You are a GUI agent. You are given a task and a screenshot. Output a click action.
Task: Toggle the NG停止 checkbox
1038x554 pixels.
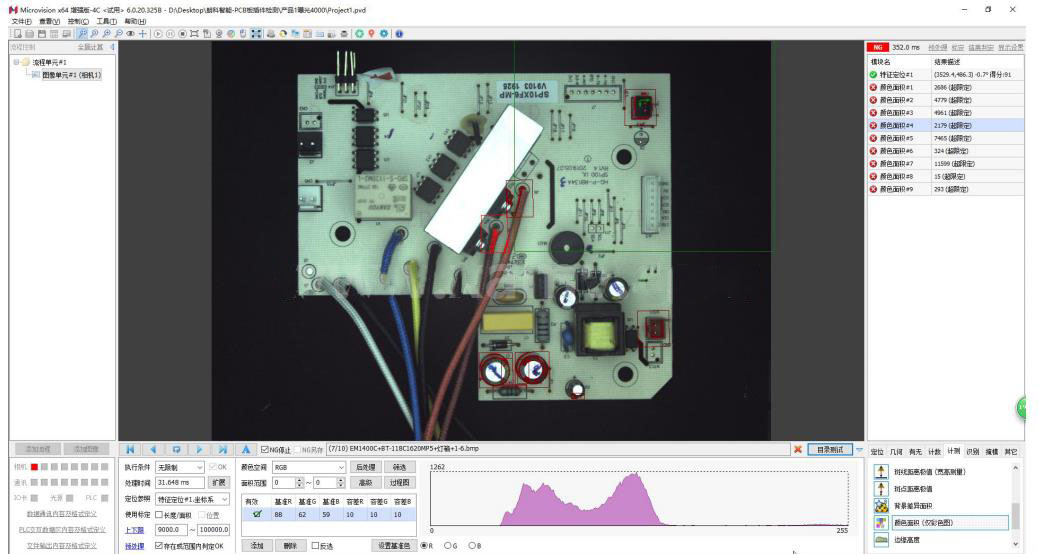pyautogui.click(x=265, y=449)
